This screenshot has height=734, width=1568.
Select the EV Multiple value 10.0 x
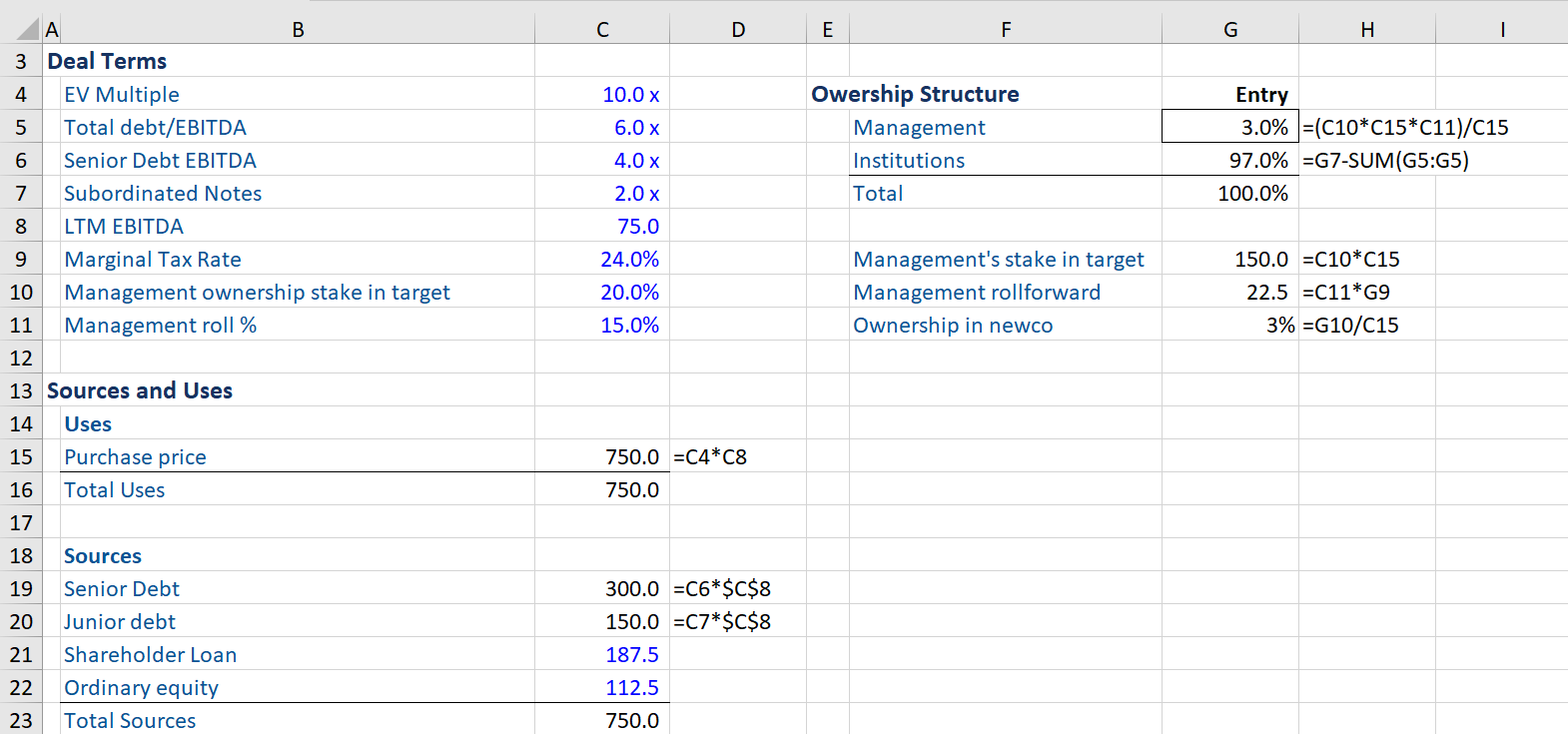(630, 95)
